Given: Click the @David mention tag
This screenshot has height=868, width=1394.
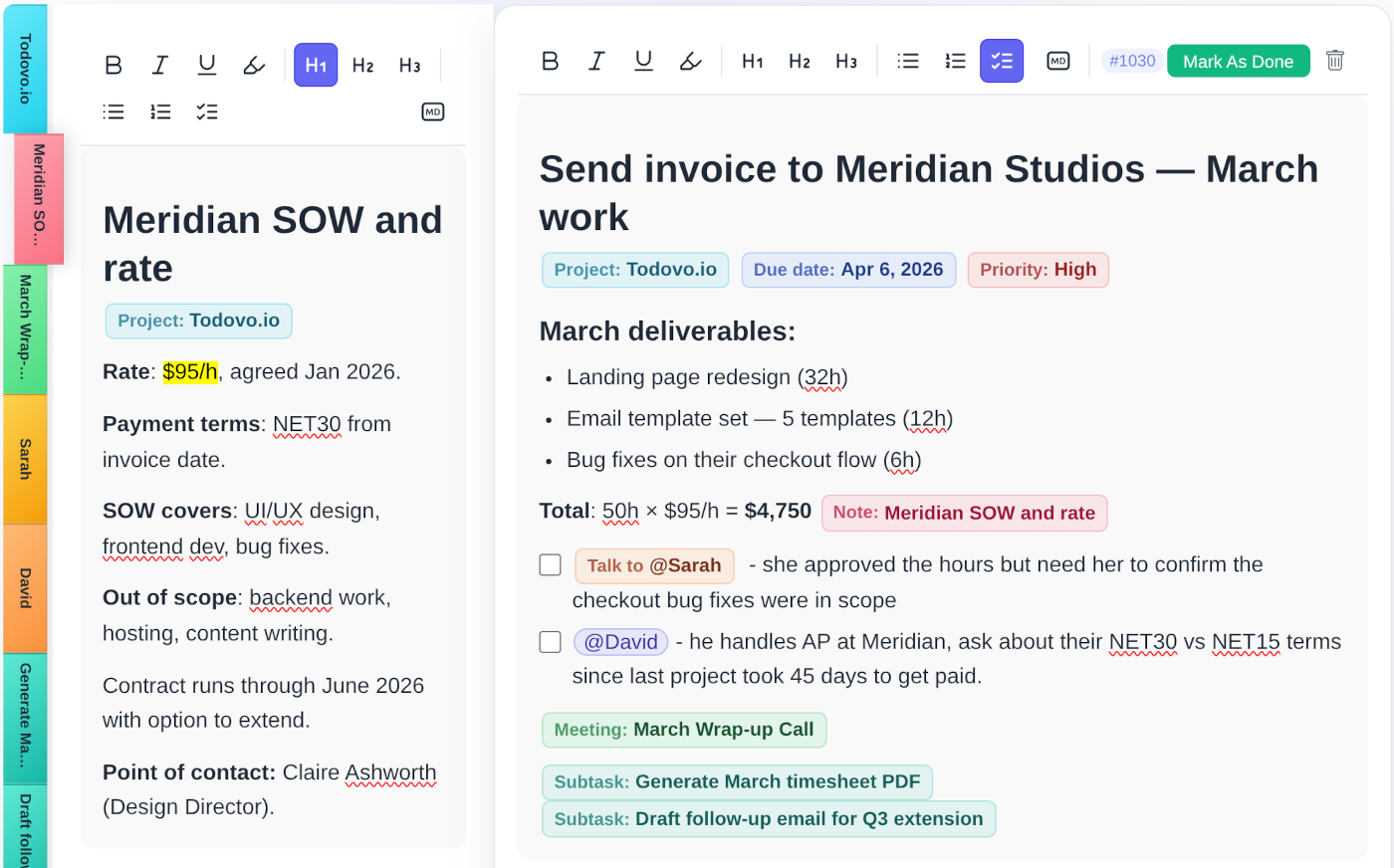Looking at the screenshot, I should click(620, 642).
